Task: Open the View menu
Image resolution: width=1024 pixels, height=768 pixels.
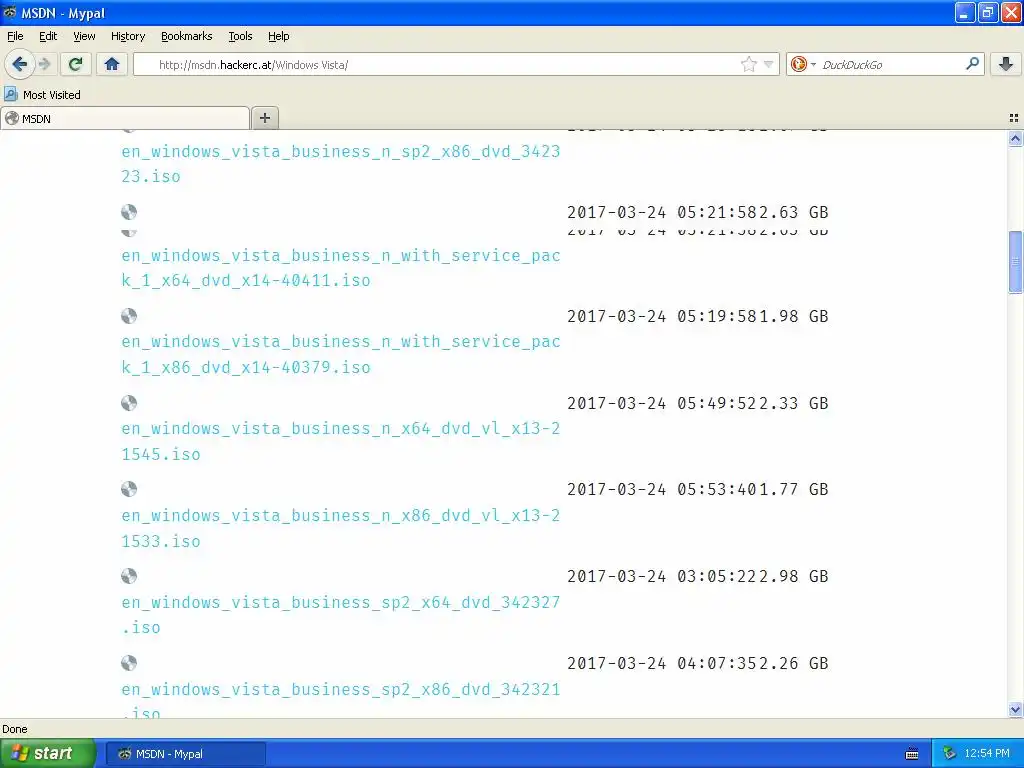Action: (84, 36)
